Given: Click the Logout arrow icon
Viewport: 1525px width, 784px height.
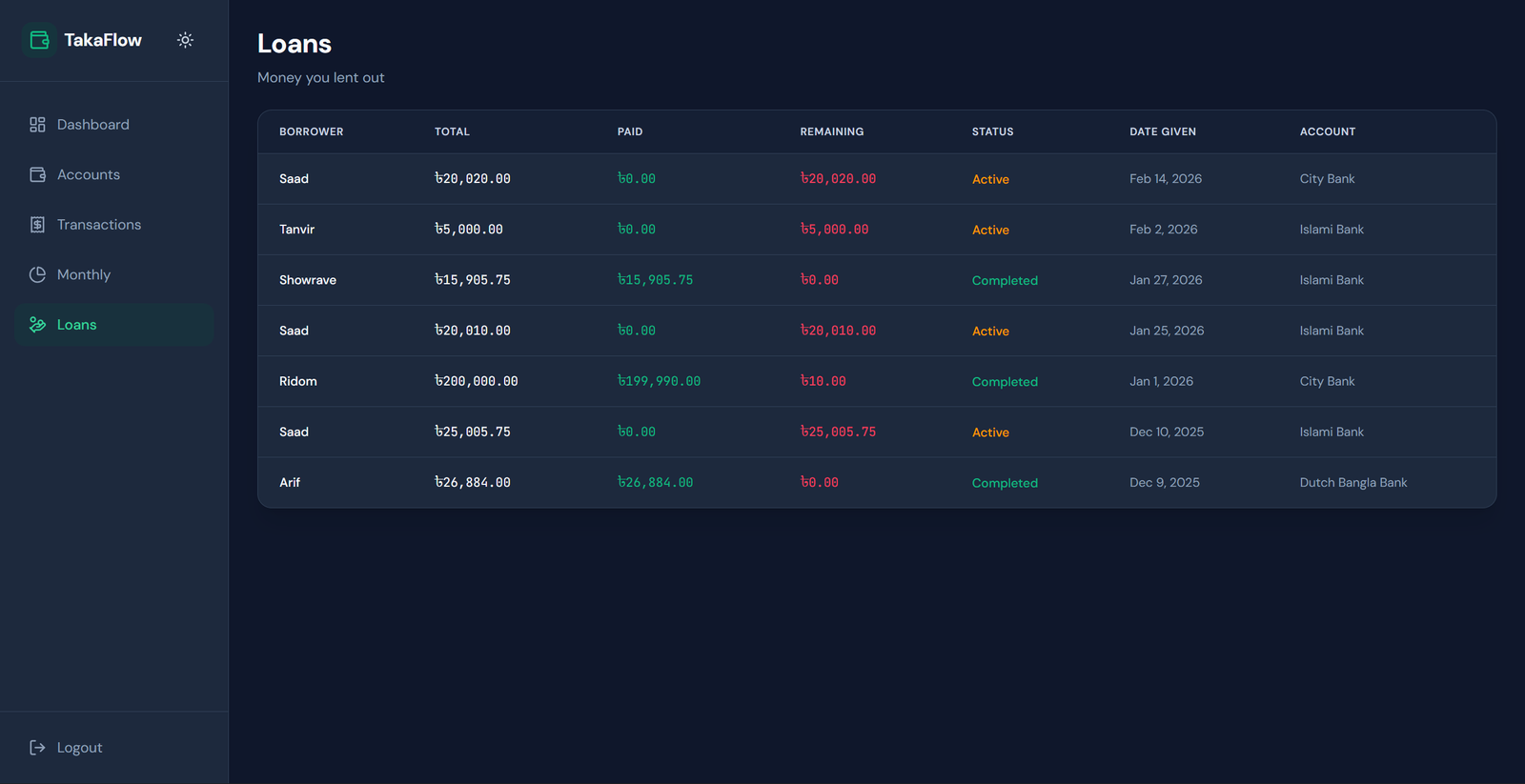Looking at the screenshot, I should (37, 748).
